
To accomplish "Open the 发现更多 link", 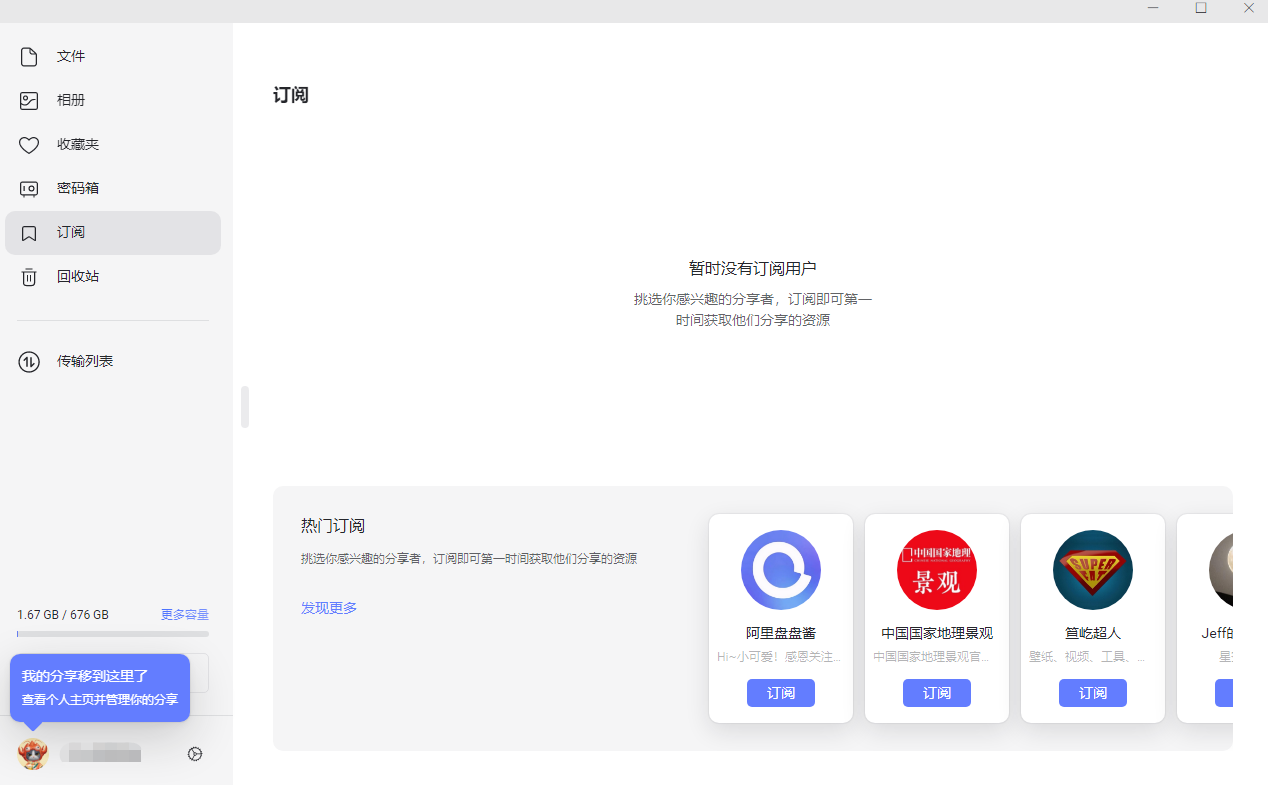I will coord(328,607).
